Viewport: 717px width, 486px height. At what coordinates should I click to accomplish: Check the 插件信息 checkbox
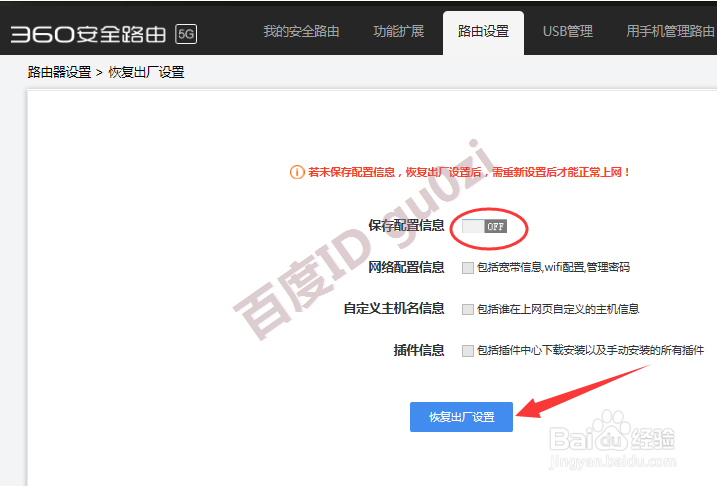point(467,351)
